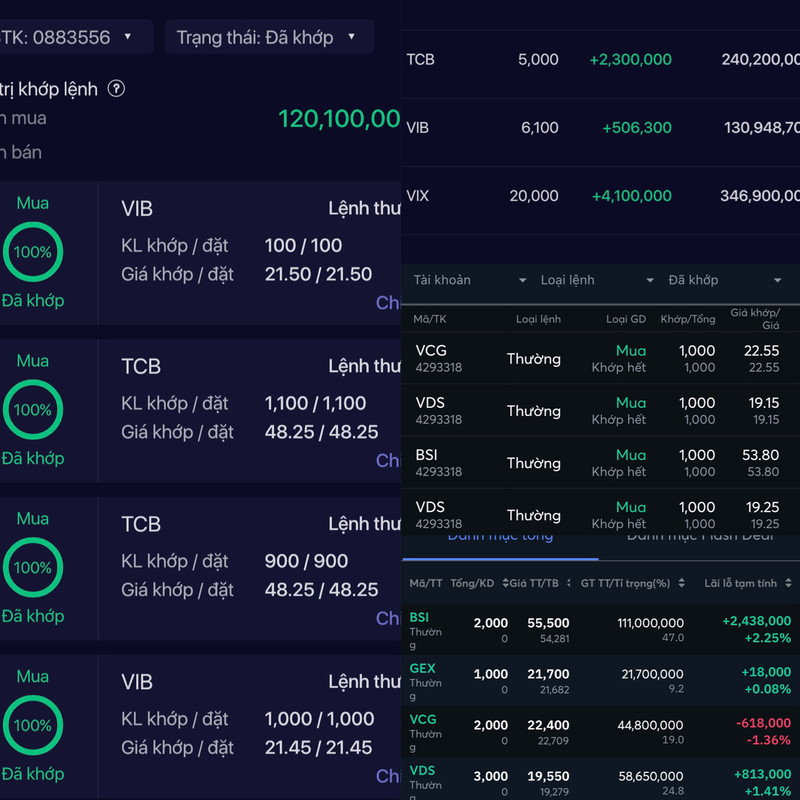Viewport: 800px width, 800px height.
Task: Click VIB stock name in first order card
Action: coord(137,209)
